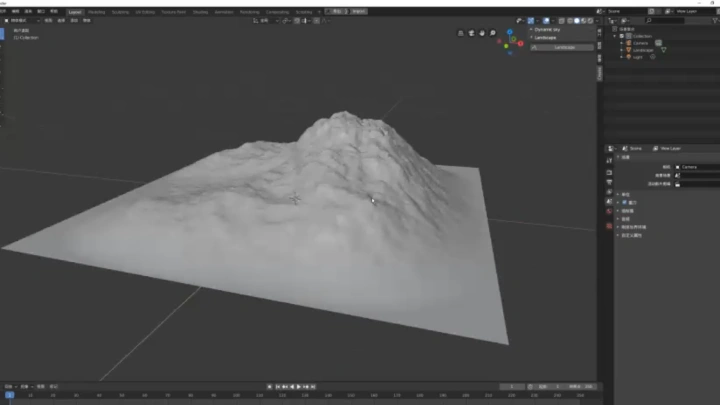Select rendered shading mode

pyautogui.click(x=591, y=21)
